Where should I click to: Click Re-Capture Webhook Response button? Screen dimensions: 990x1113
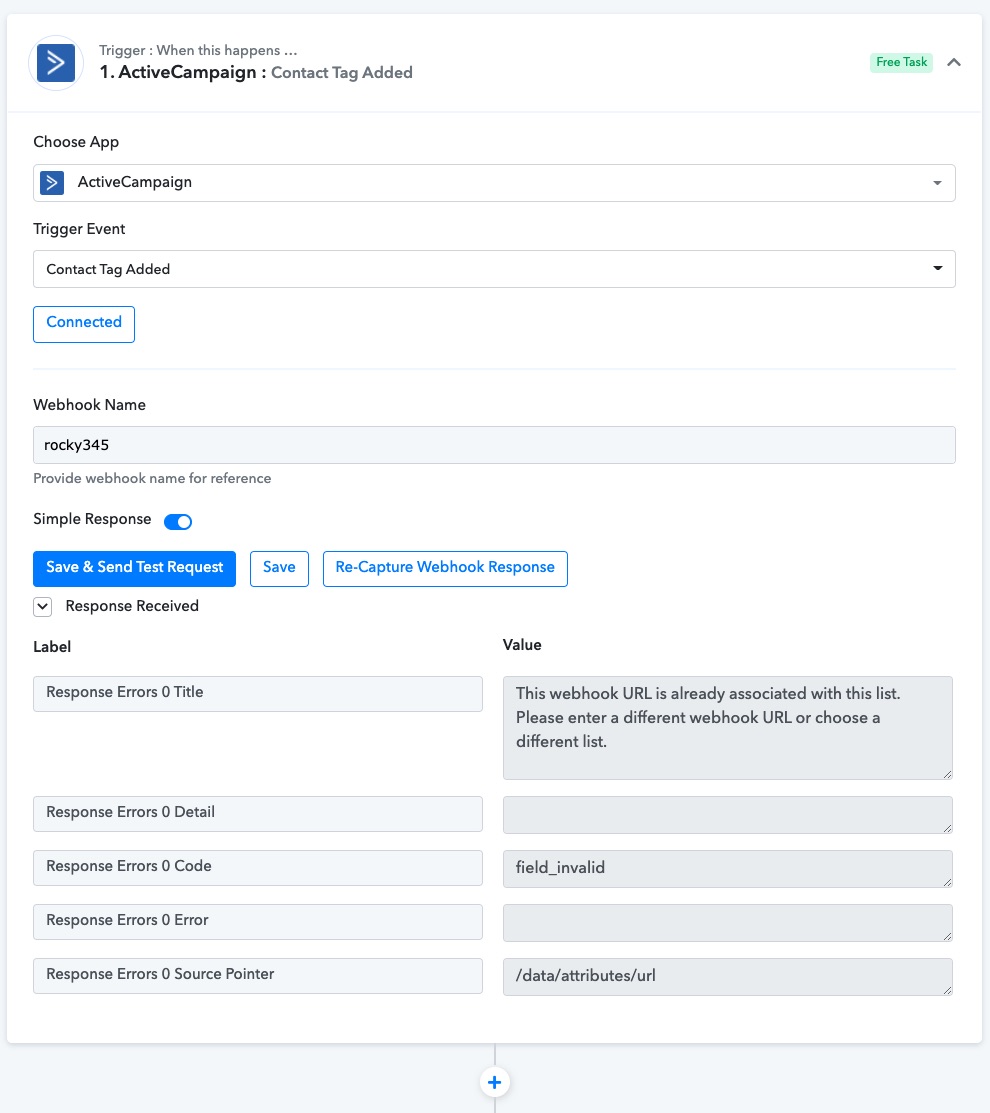point(445,569)
